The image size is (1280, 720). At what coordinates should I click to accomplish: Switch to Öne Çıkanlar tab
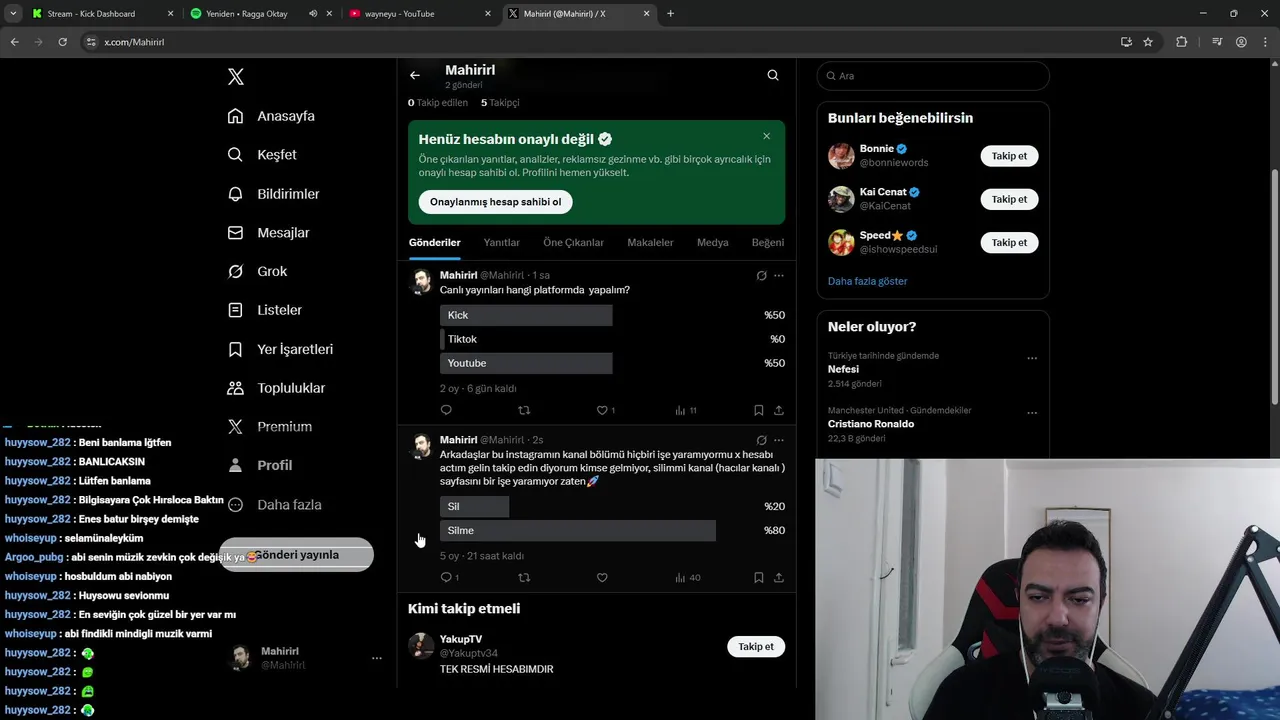tap(573, 242)
